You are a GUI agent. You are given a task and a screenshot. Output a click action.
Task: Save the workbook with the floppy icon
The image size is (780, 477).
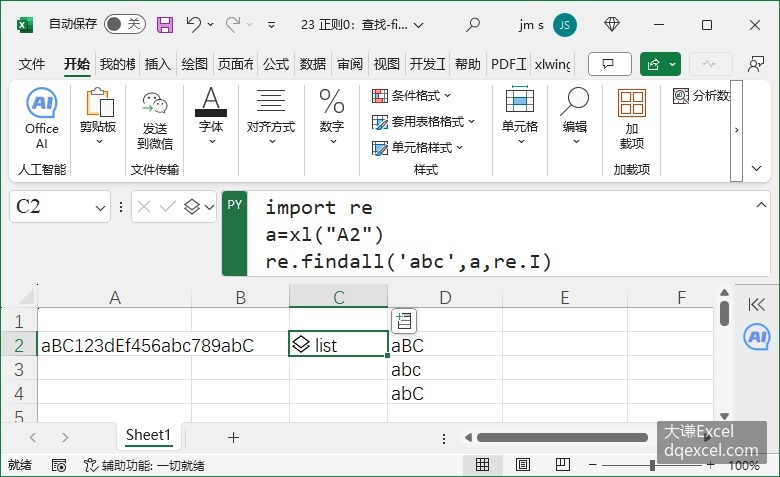165,24
